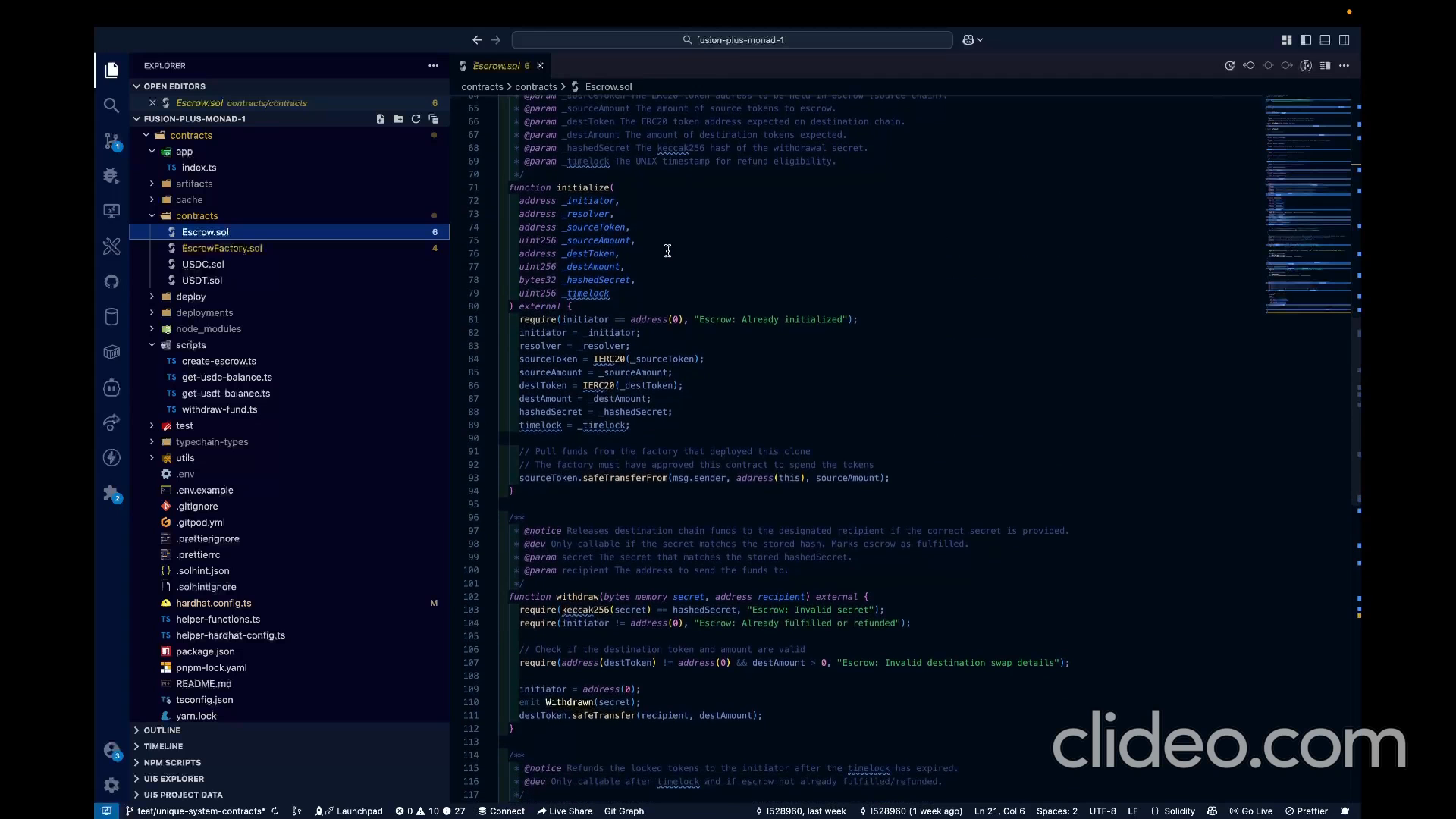Image resolution: width=1456 pixels, height=819 pixels.
Task: Toggle the bottom panel visibility
Action: (1325, 40)
